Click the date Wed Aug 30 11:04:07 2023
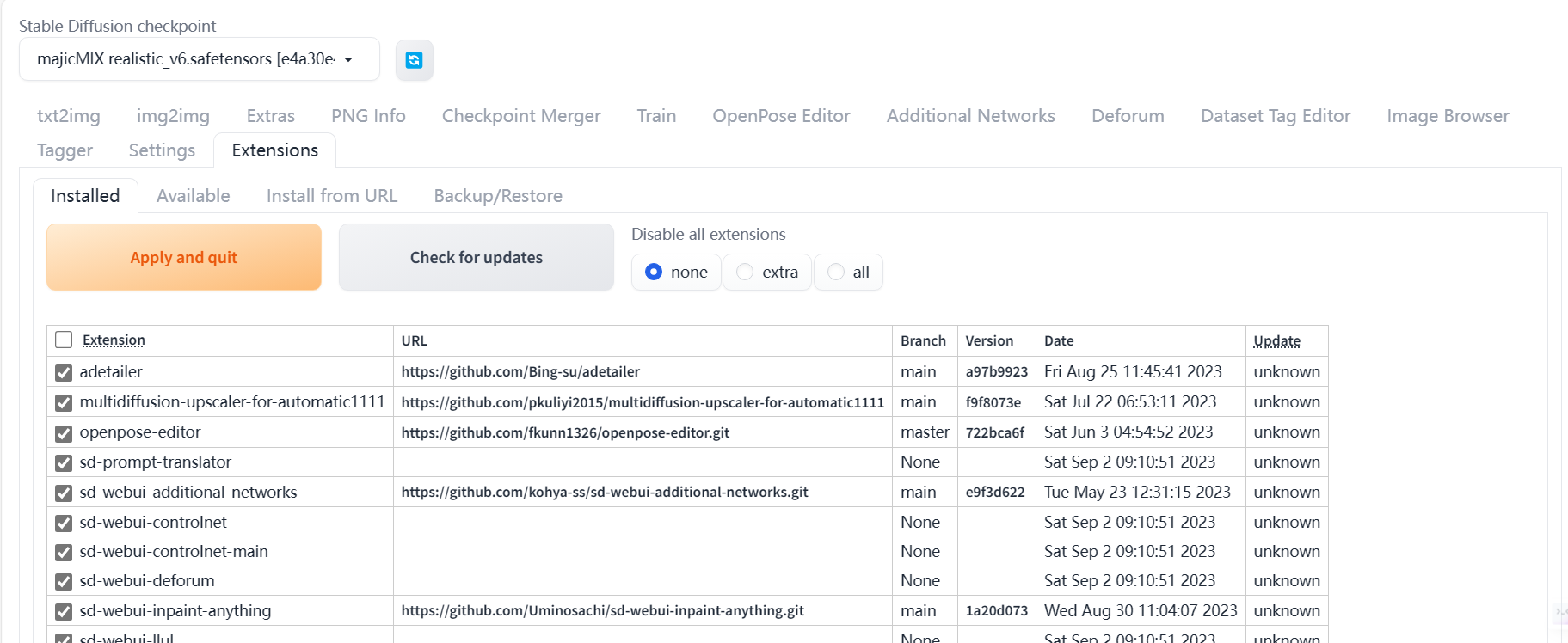 pyautogui.click(x=1141, y=610)
